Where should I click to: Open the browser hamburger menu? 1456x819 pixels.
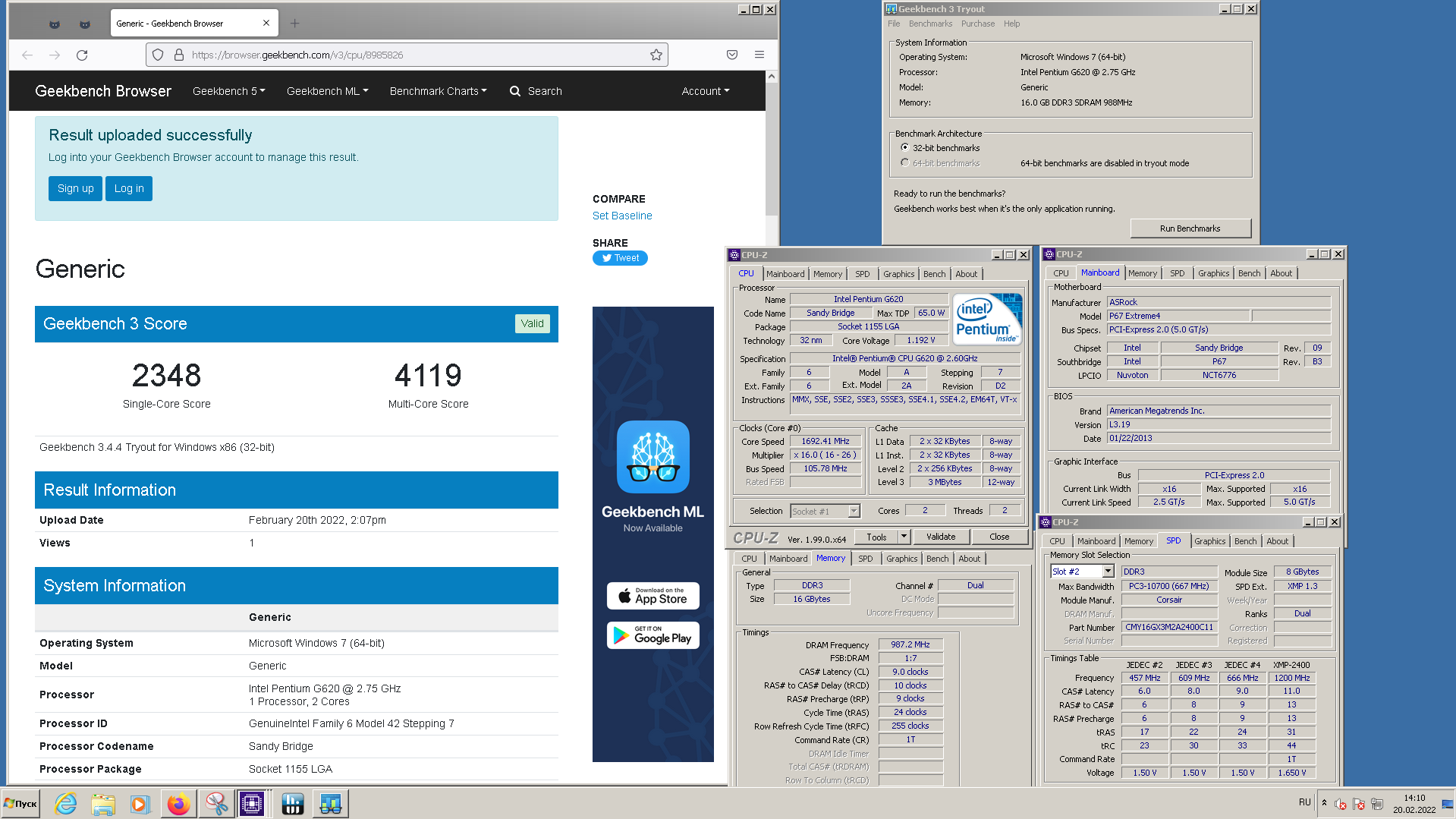coord(759,55)
